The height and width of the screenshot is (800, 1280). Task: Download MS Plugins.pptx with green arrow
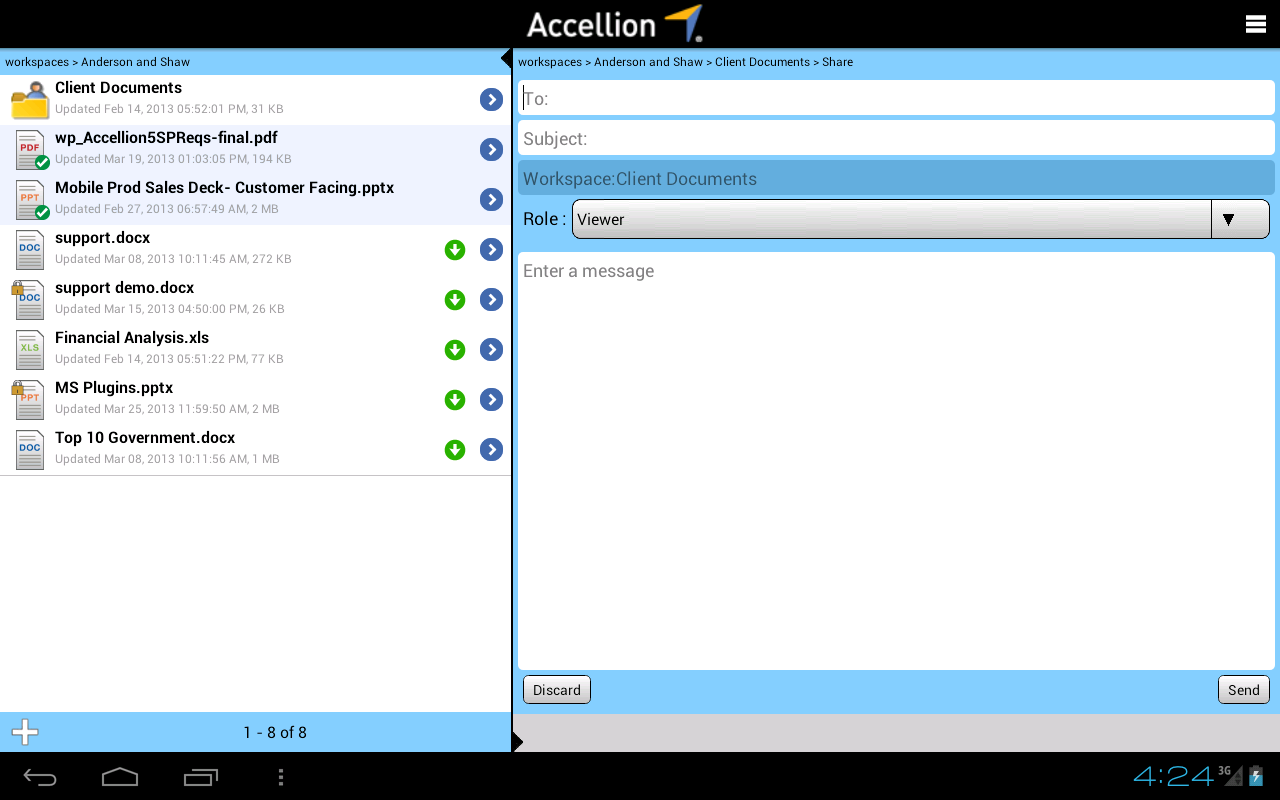coord(455,400)
